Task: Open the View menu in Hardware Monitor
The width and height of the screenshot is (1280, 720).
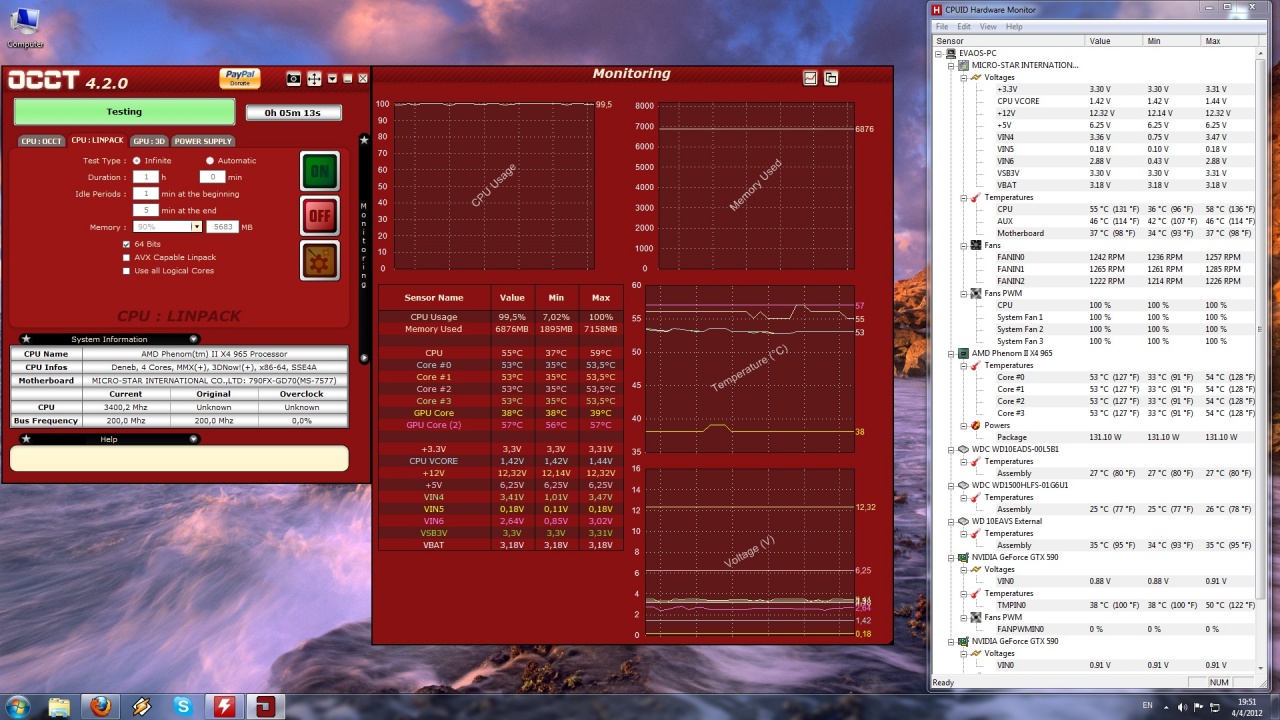Action: [x=988, y=27]
